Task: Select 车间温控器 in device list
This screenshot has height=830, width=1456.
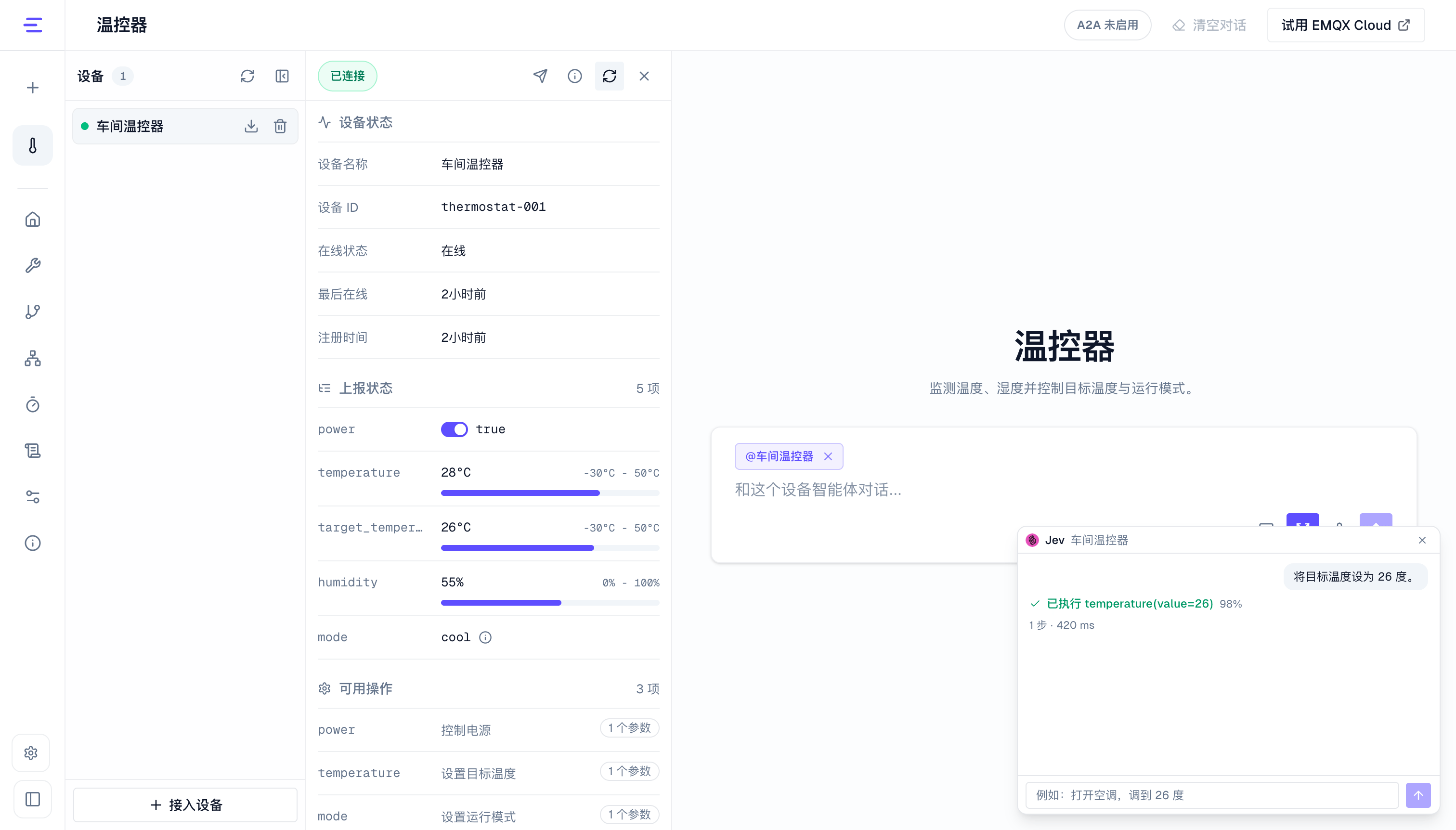Action: tap(185, 126)
